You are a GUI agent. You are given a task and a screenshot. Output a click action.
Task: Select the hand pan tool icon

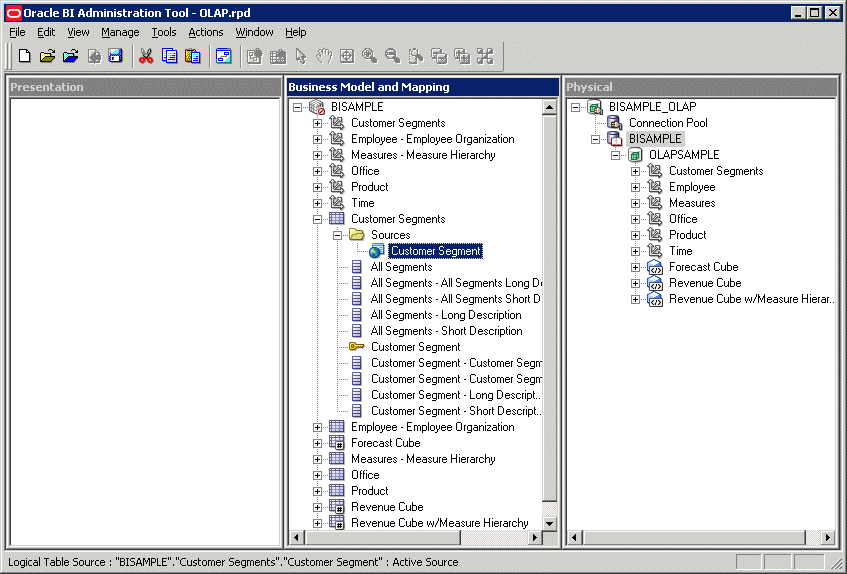[x=324, y=56]
